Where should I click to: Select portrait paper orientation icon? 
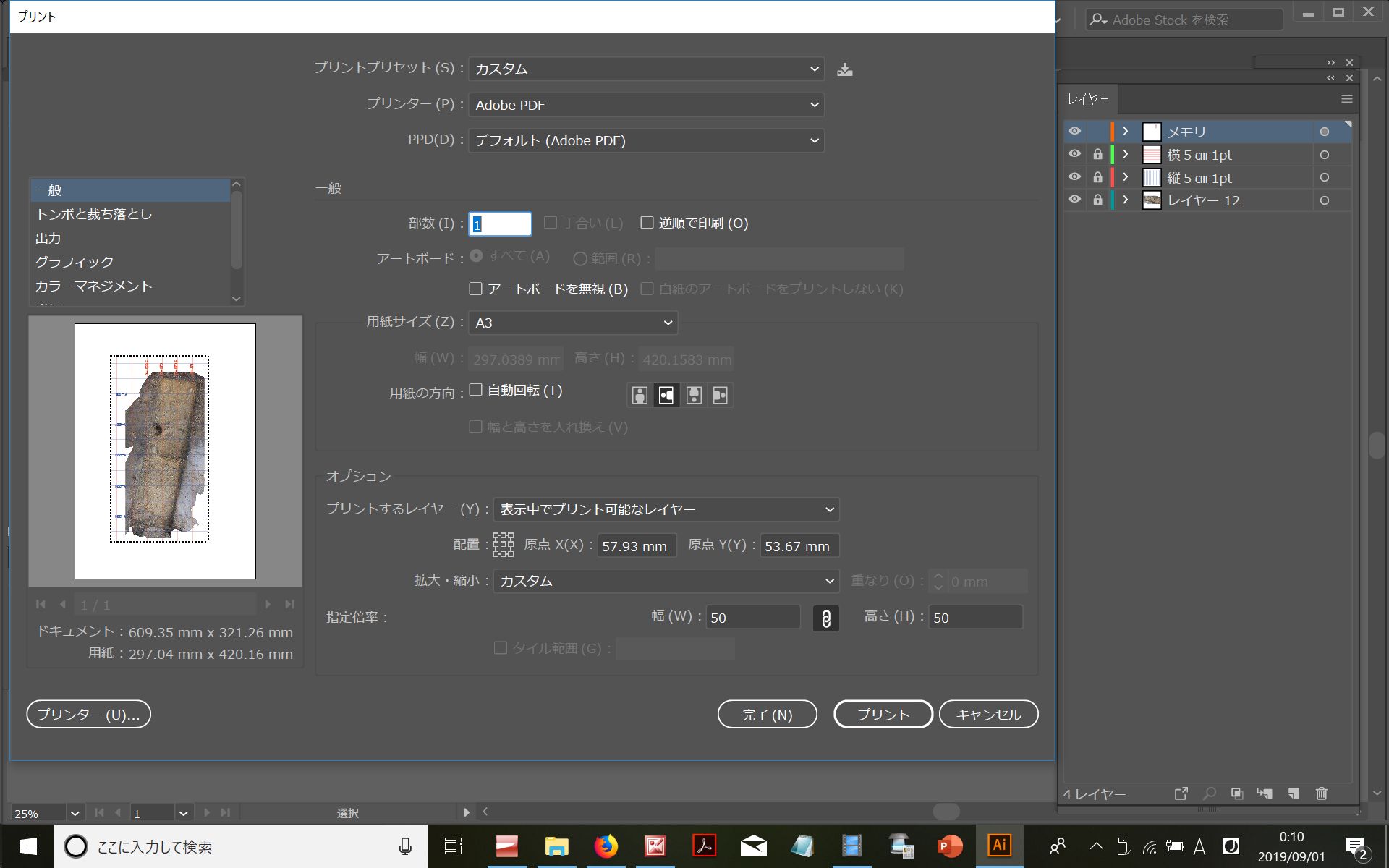pos(640,395)
